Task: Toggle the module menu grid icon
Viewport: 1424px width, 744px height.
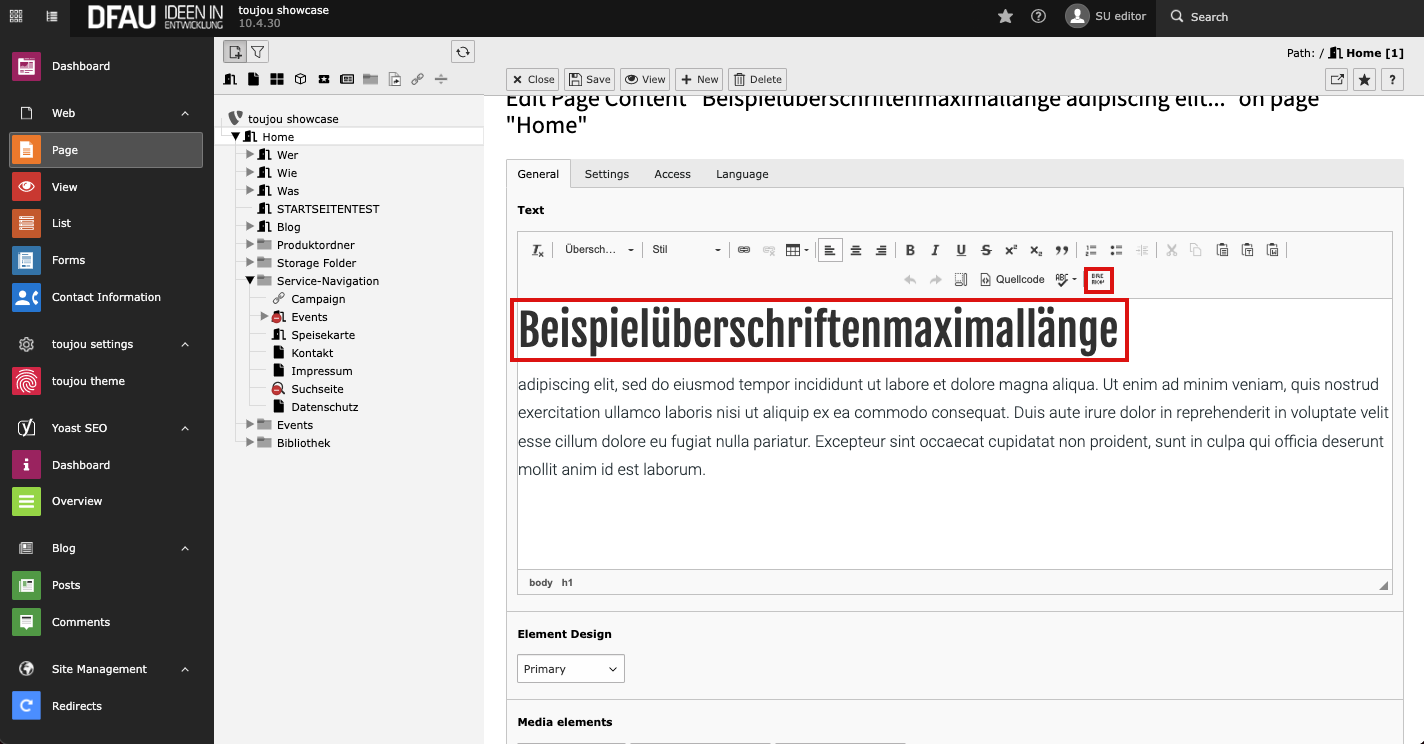Action: pos(16,17)
